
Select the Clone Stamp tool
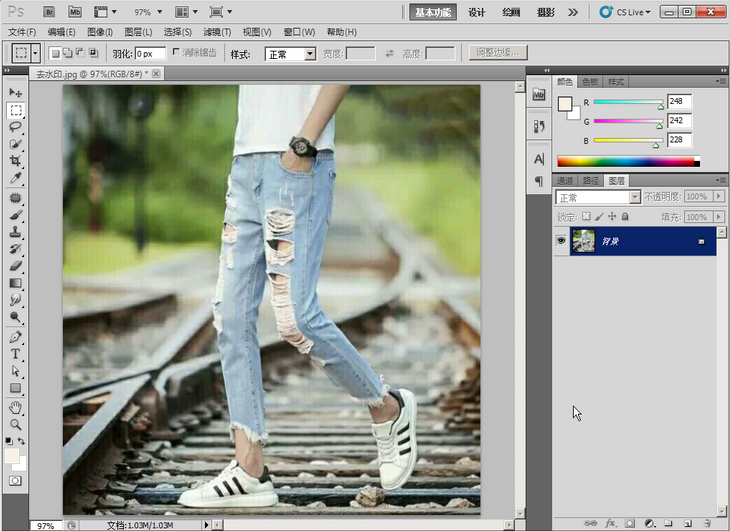[15, 232]
